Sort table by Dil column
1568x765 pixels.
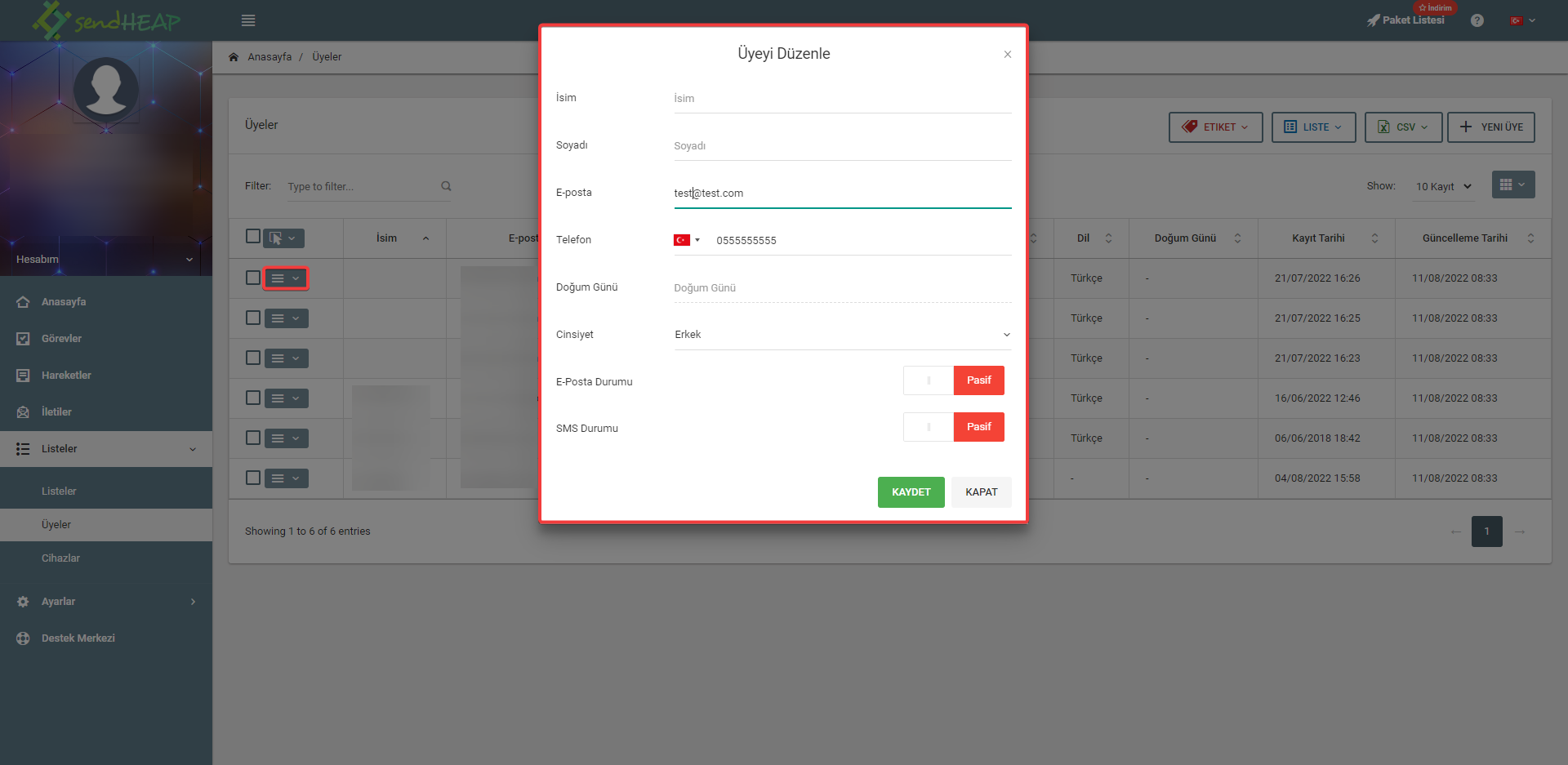point(1091,238)
